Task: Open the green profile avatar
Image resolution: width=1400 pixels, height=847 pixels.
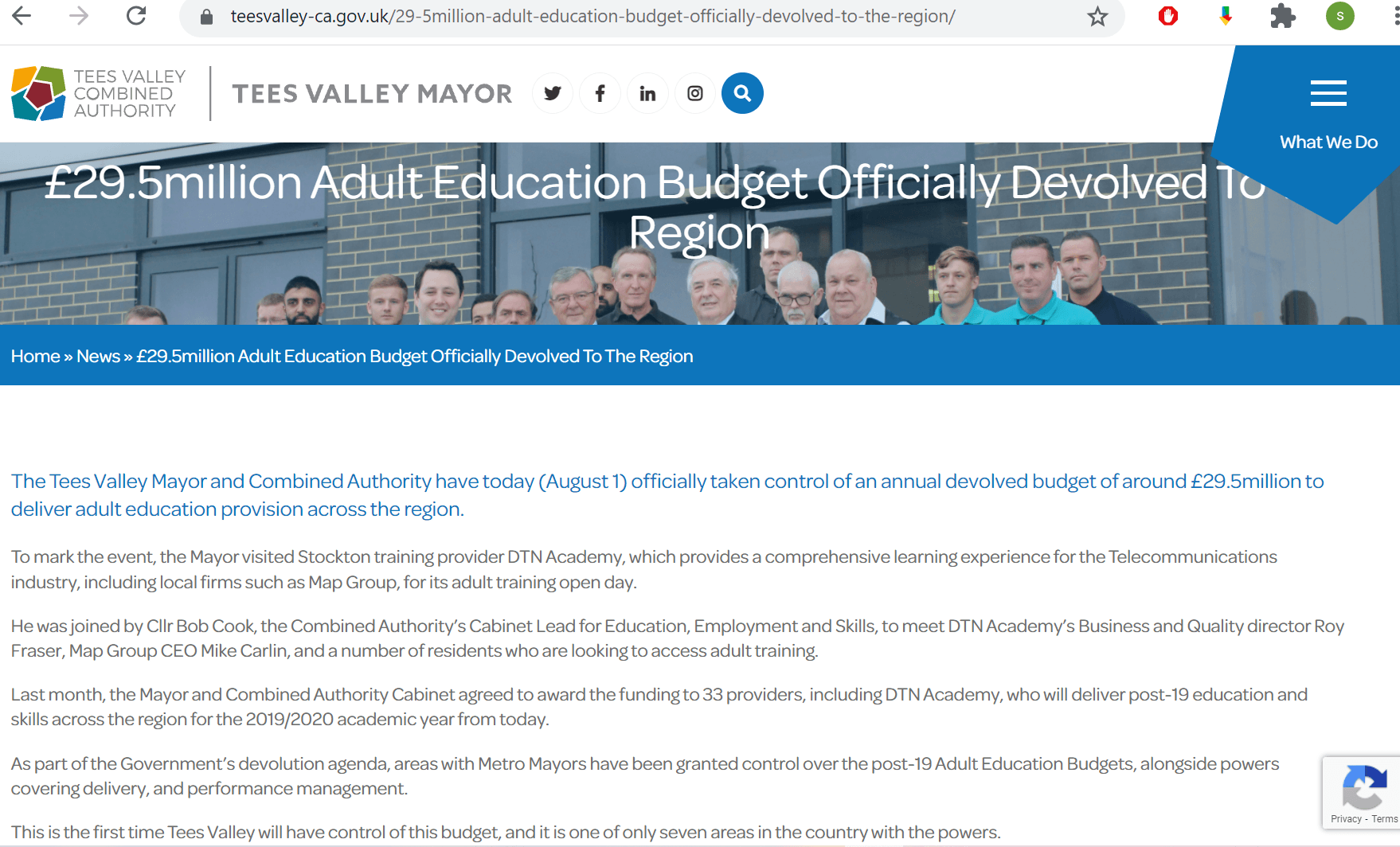Action: (1340, 16)
